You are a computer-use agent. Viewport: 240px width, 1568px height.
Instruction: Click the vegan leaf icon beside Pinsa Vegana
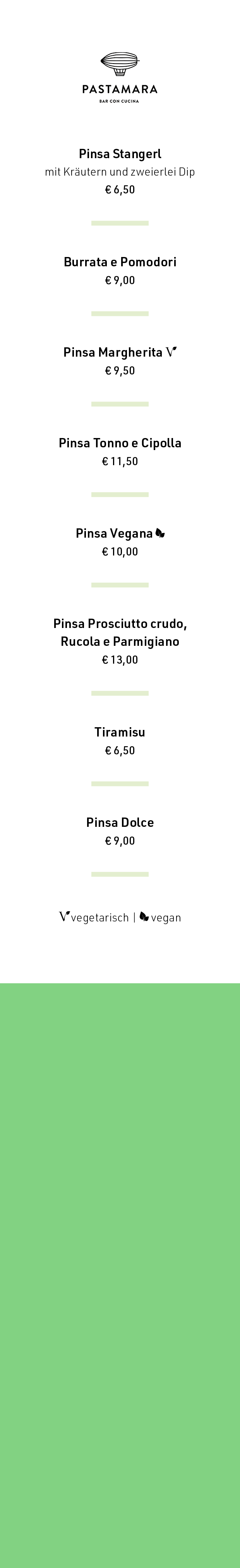tap(160, 533)
